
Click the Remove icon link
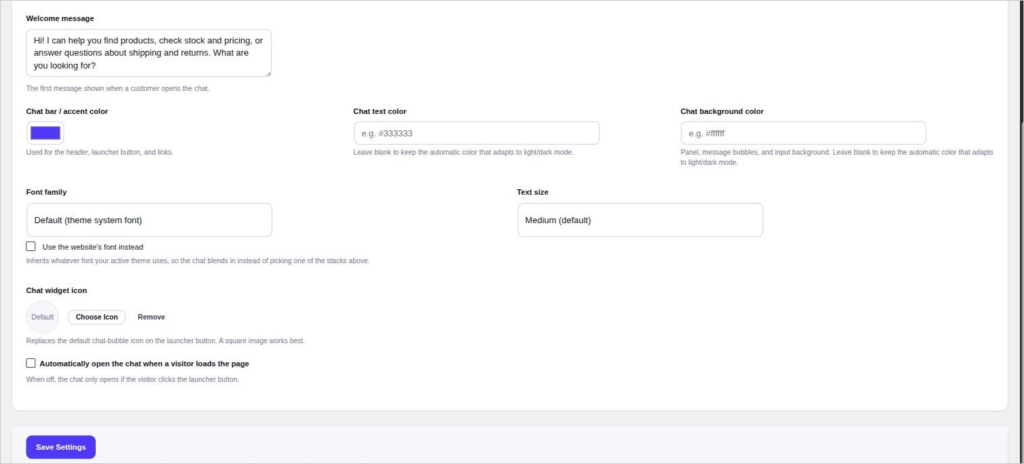click(152, 317)
